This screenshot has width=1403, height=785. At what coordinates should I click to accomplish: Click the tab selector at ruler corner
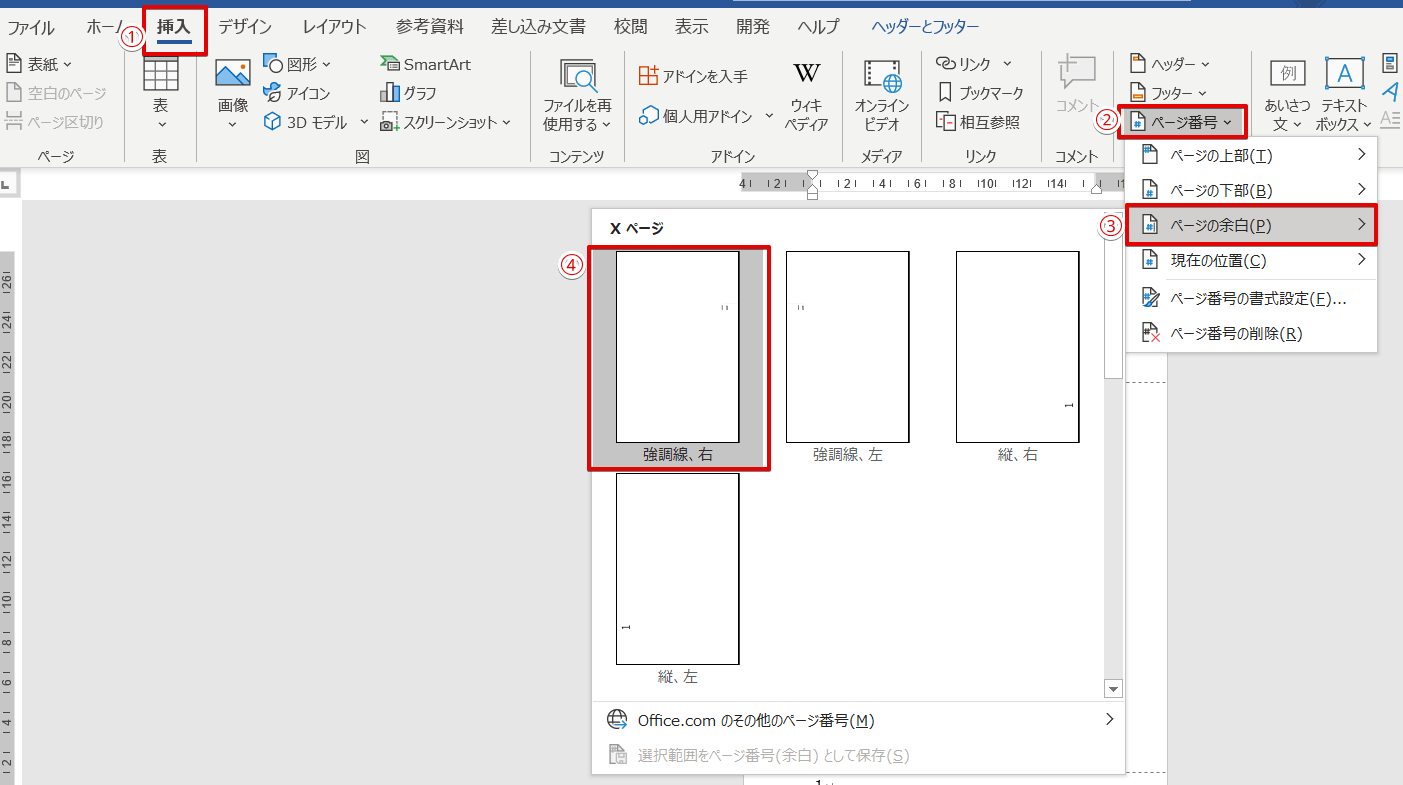(8, 185)
